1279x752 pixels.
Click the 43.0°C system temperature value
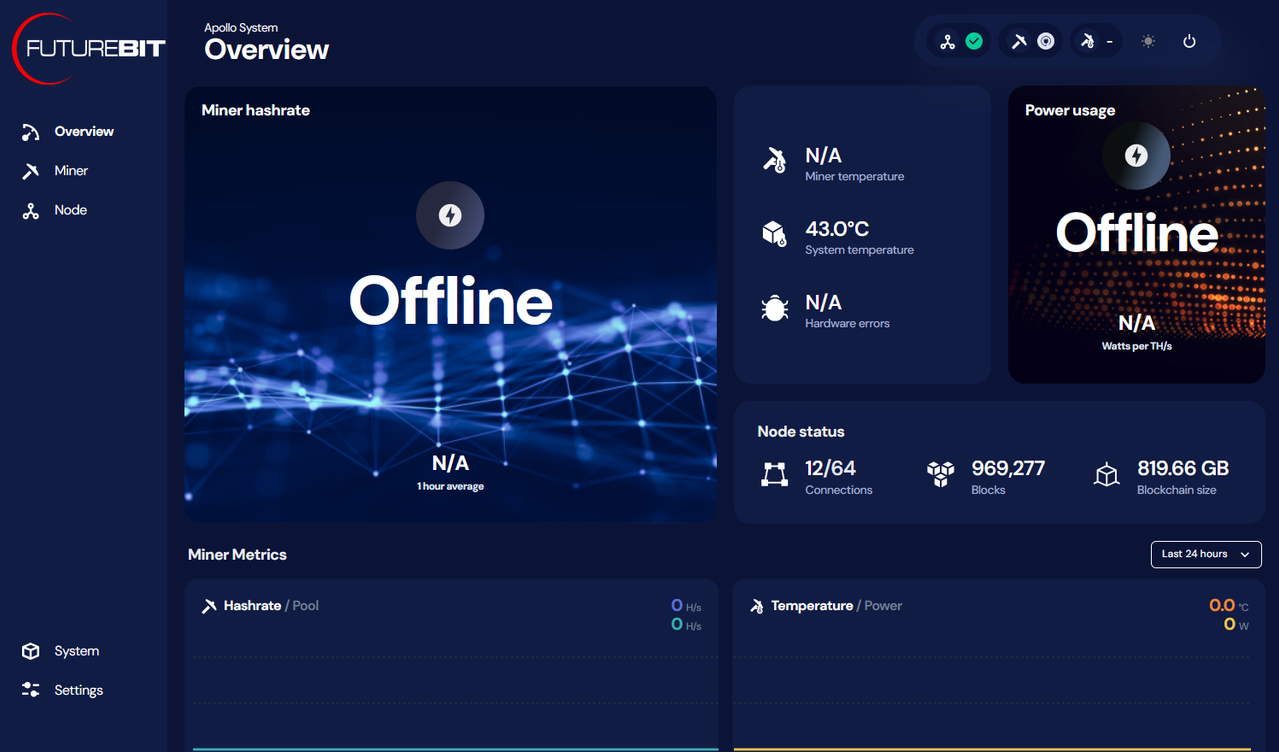837,229
